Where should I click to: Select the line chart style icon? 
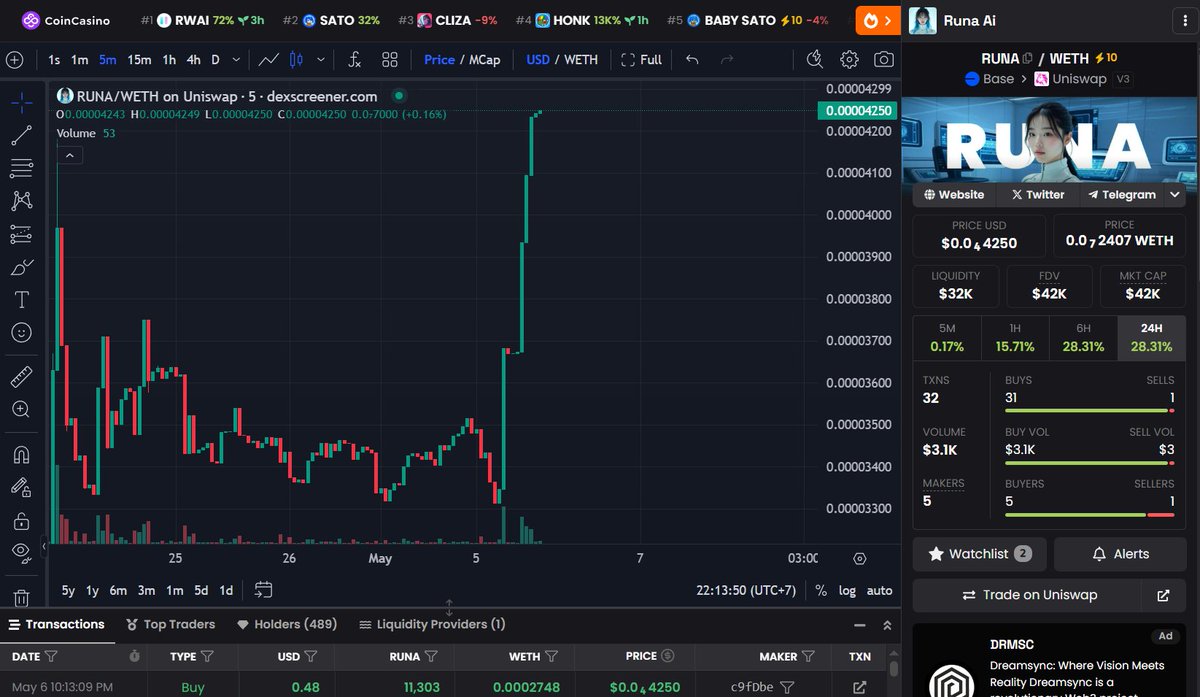tap(269, 60)
